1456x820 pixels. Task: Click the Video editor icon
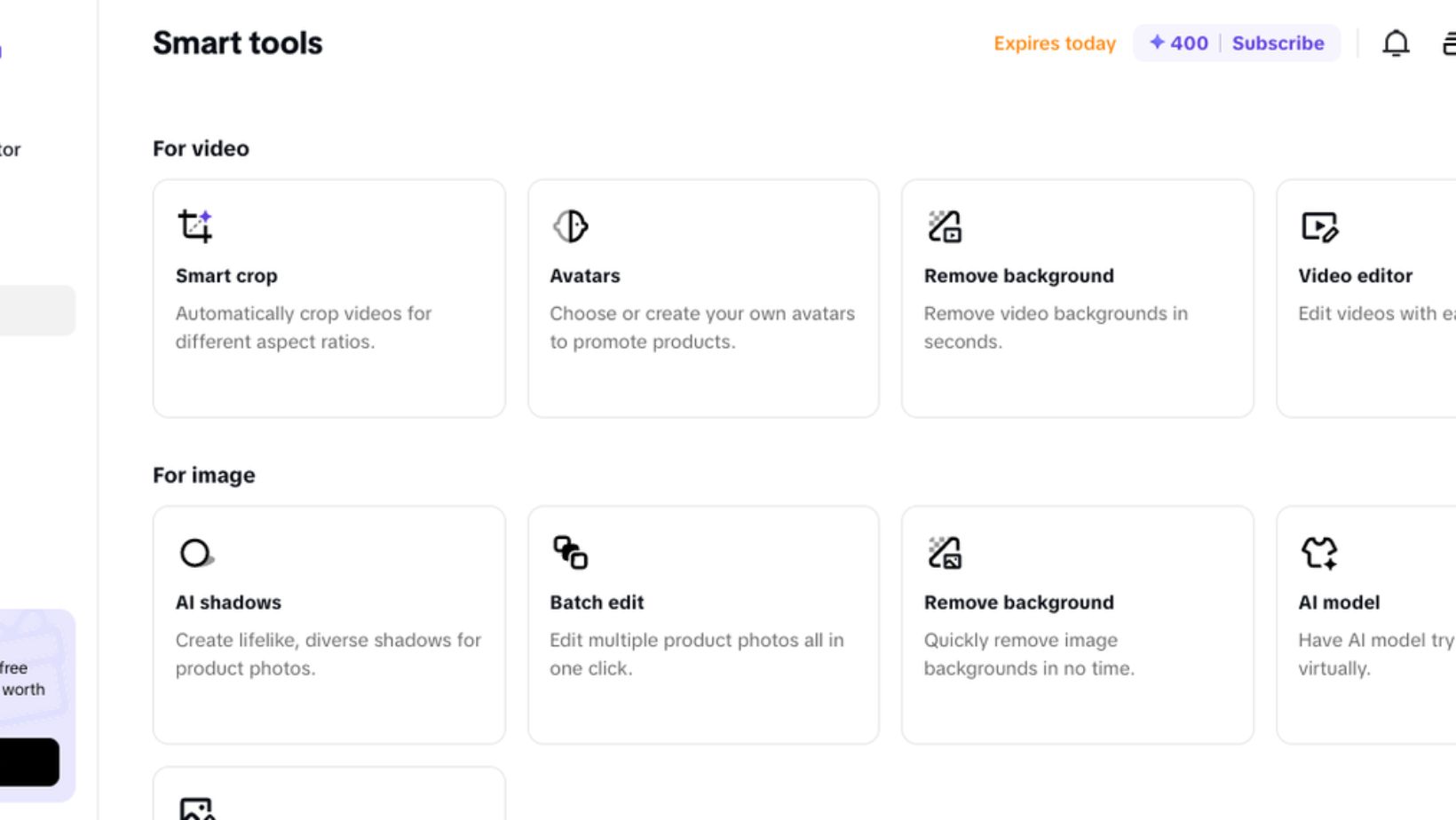point(1319,226)
